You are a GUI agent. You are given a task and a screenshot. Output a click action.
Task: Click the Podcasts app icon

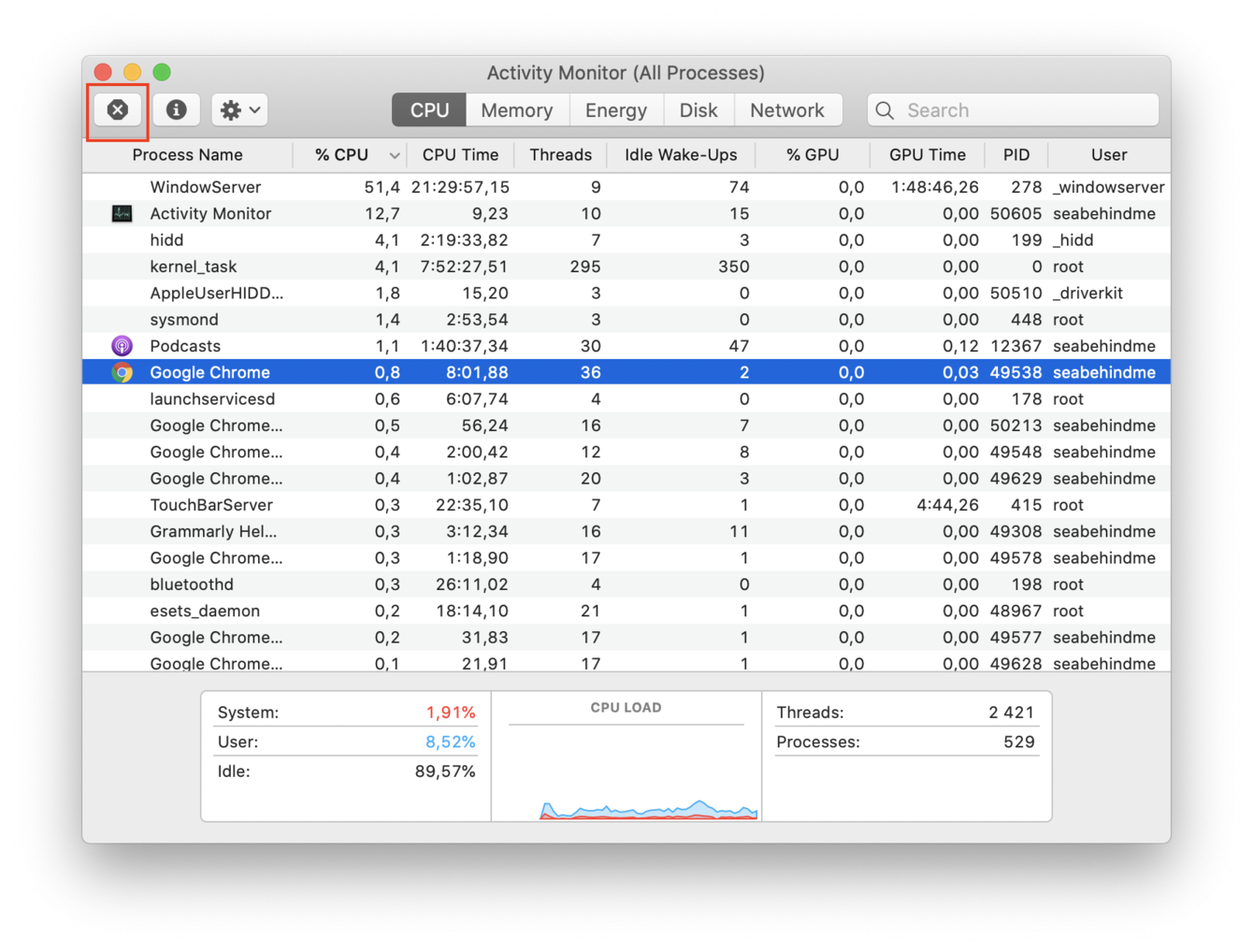click(x=122, y=345)
